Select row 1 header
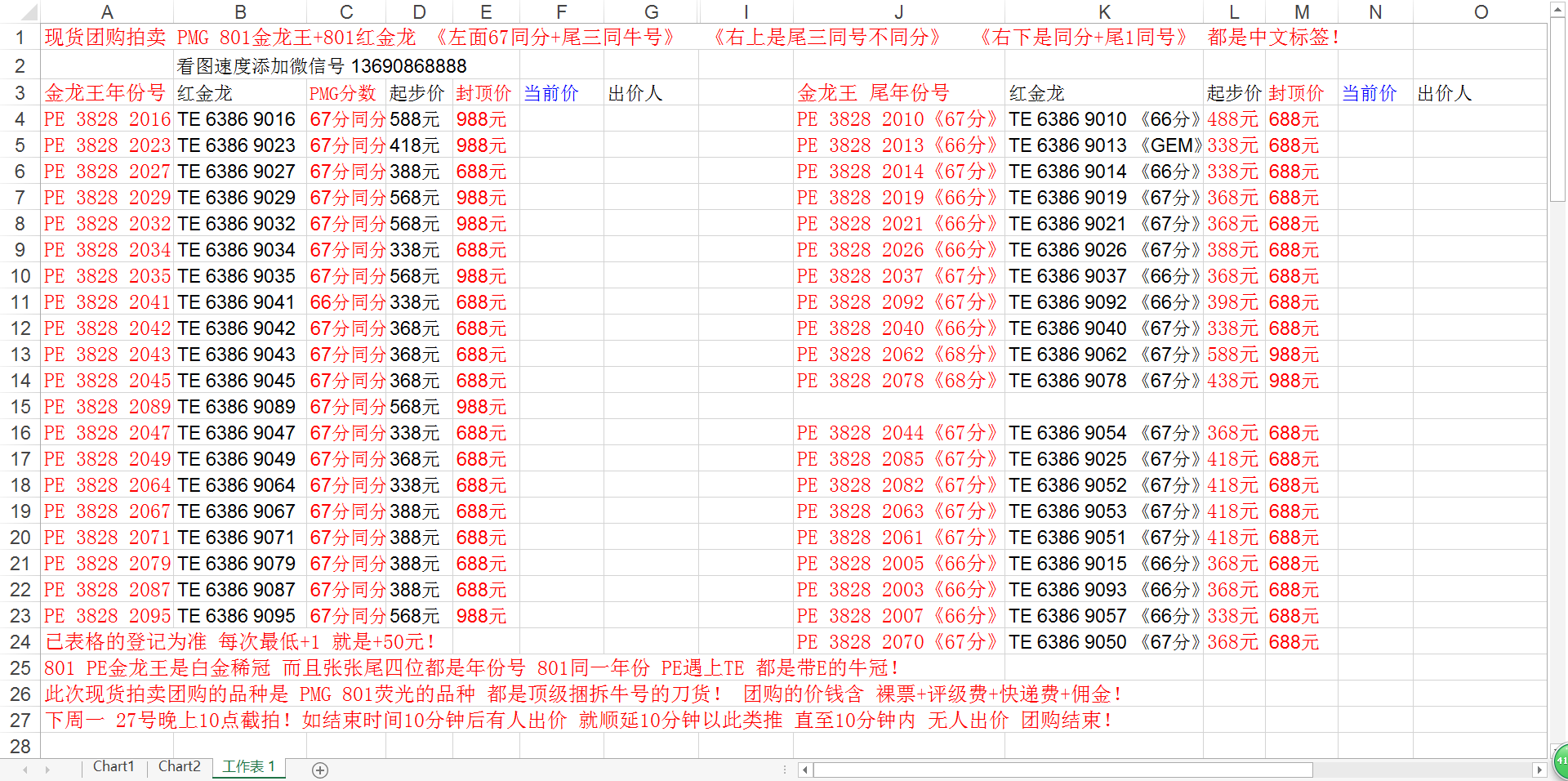The width and height of the screenshot is (1568, 781). point(20,38)
